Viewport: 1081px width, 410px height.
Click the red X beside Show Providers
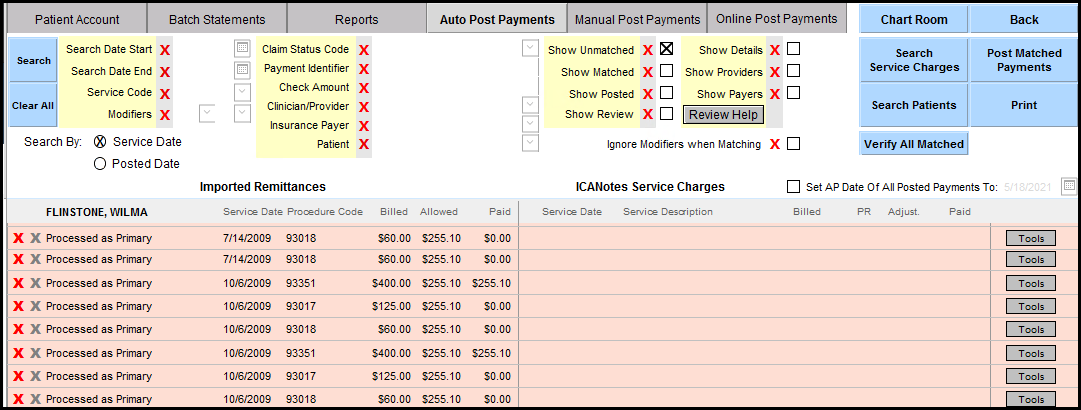(x=775, y=72)
